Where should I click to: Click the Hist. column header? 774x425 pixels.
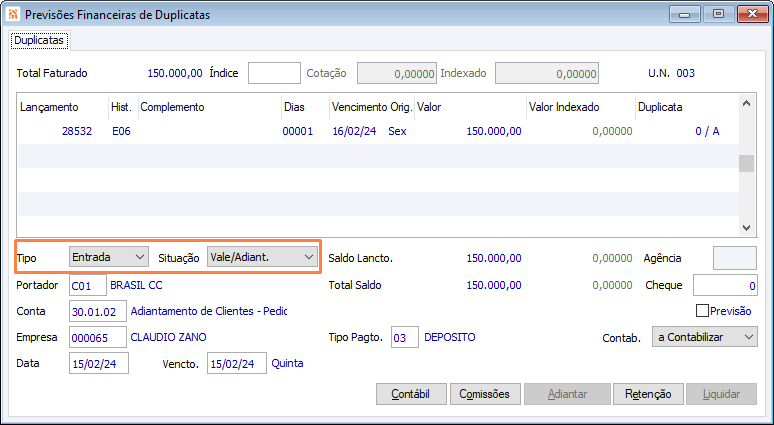[x=123, y=107]
